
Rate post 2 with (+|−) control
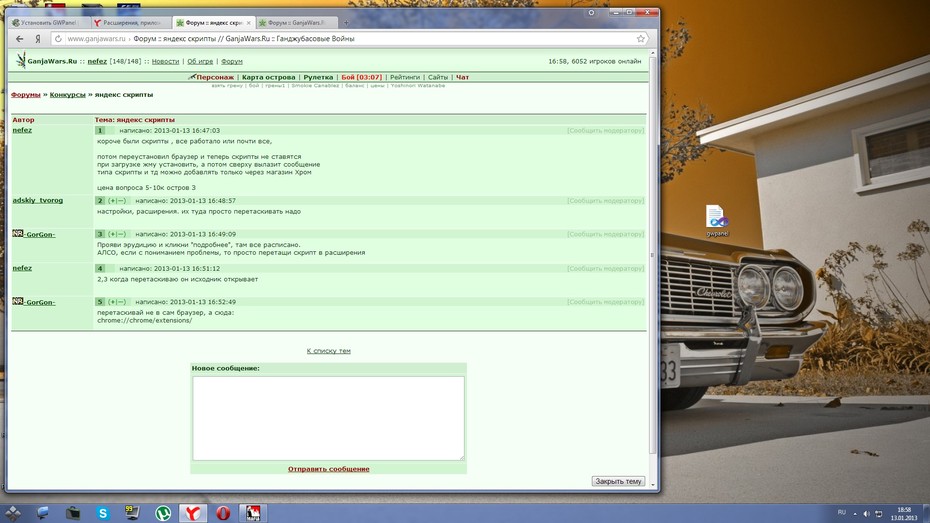[117, 200]
